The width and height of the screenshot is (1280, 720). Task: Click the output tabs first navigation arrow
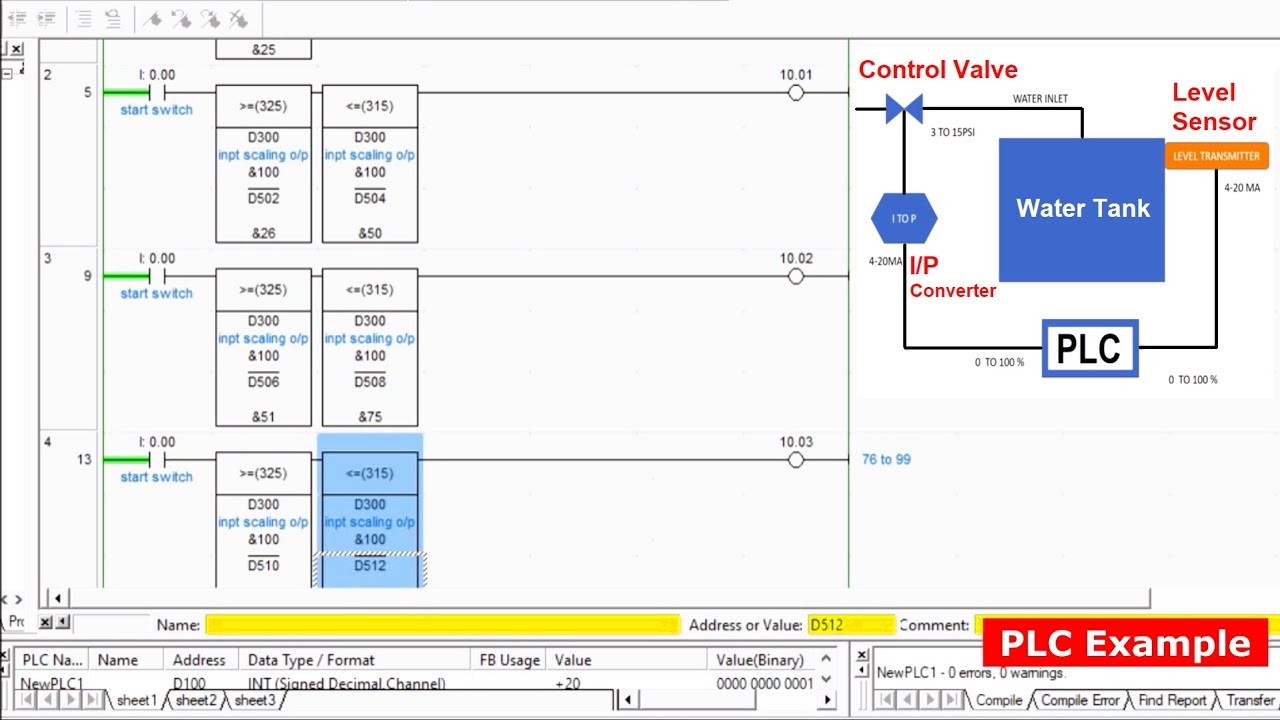[x=886, y=700]
